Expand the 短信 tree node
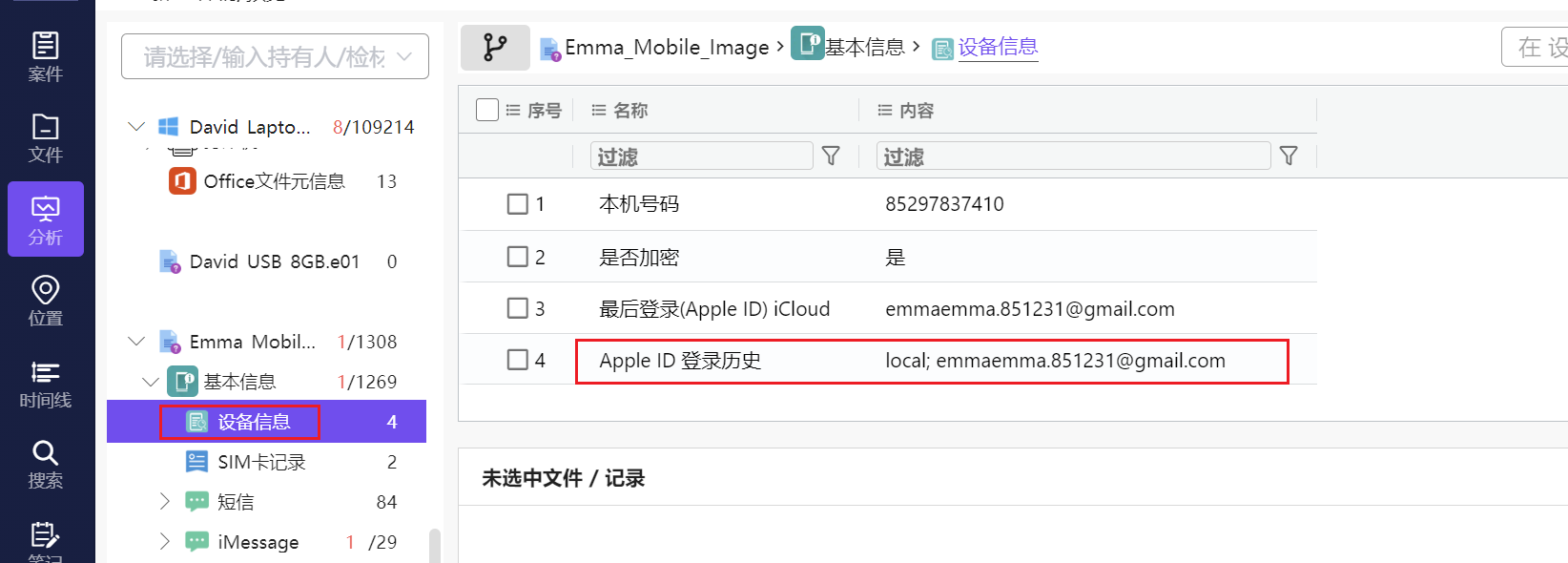The height and width of the screenshot is (563, 1568). (164, 502)
